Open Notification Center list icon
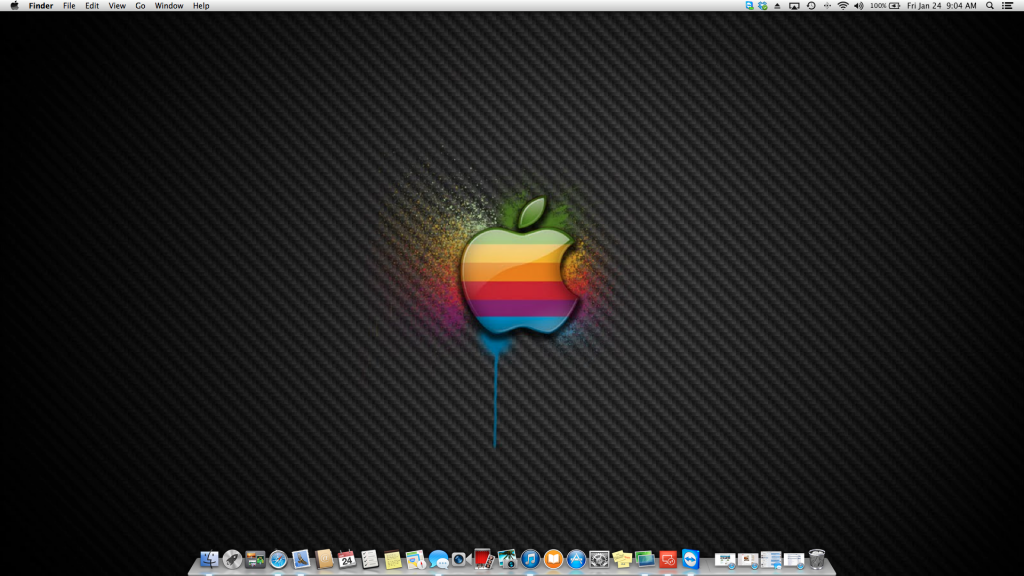Viewport: 1024px width, 576px height. pyautogui.click(x=1008, y=5)
